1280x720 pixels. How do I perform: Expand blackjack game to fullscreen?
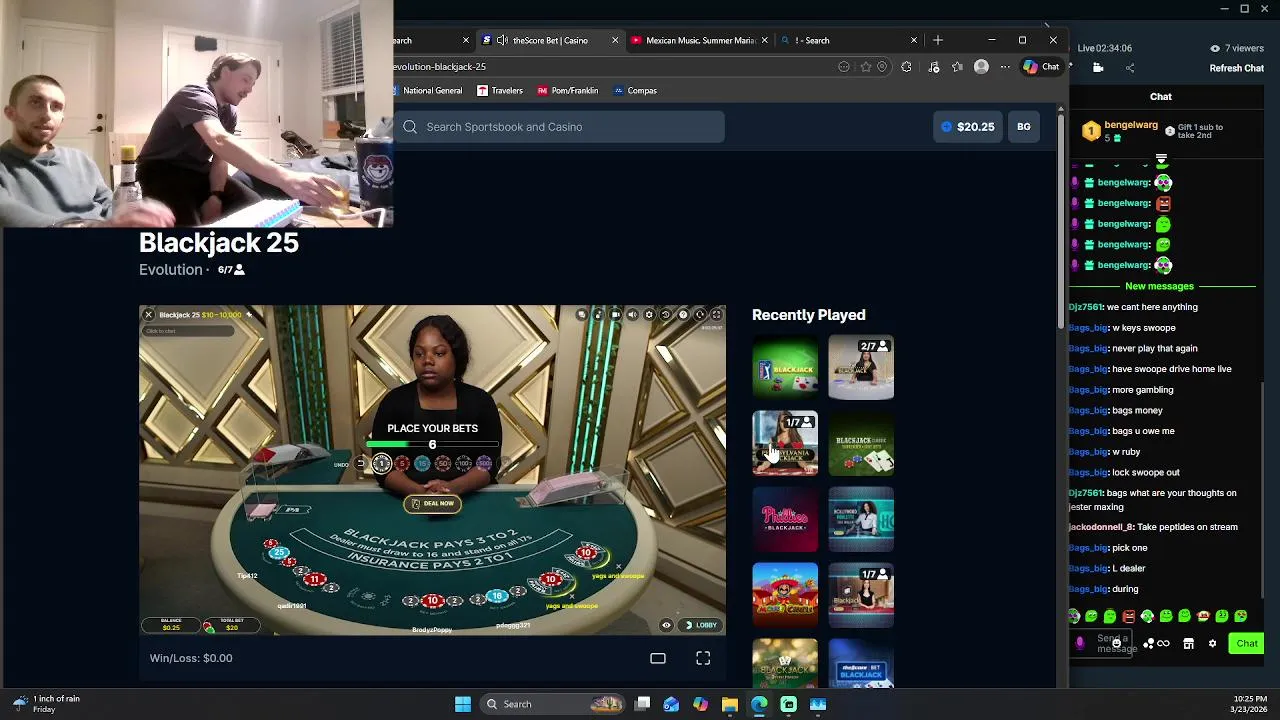(x=716, y=315)
